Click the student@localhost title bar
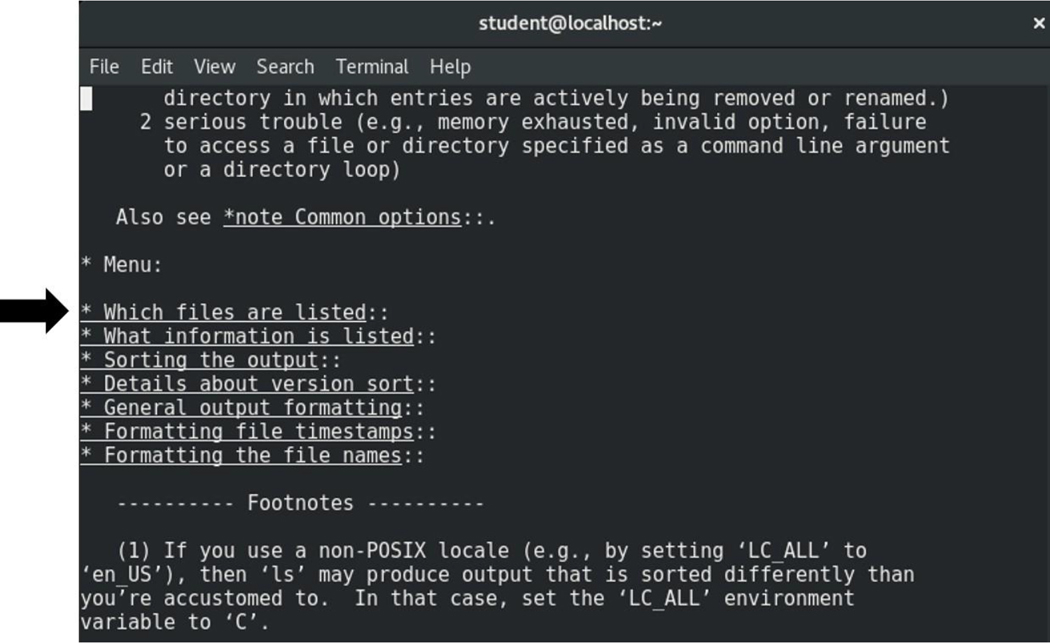 (x=570, y=23)
